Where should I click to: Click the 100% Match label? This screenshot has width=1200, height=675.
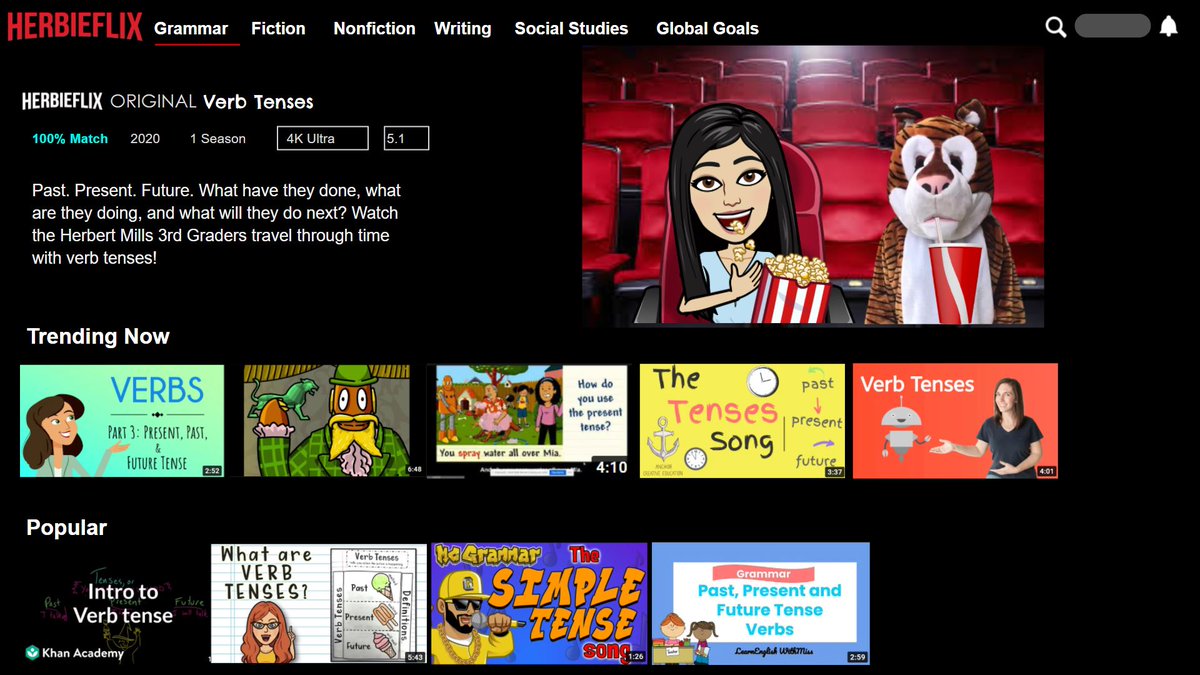[x=70, y=139]
